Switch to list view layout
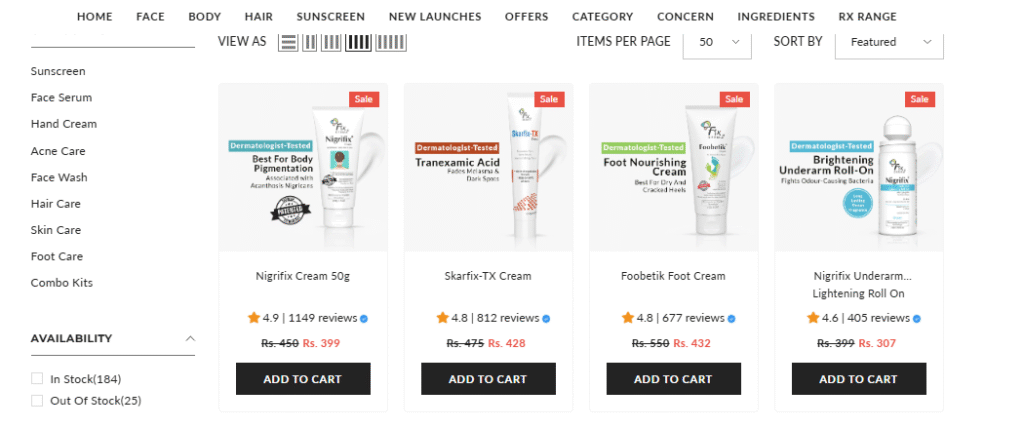Viewport: 1024px width, 428px height. click(288, 42)
